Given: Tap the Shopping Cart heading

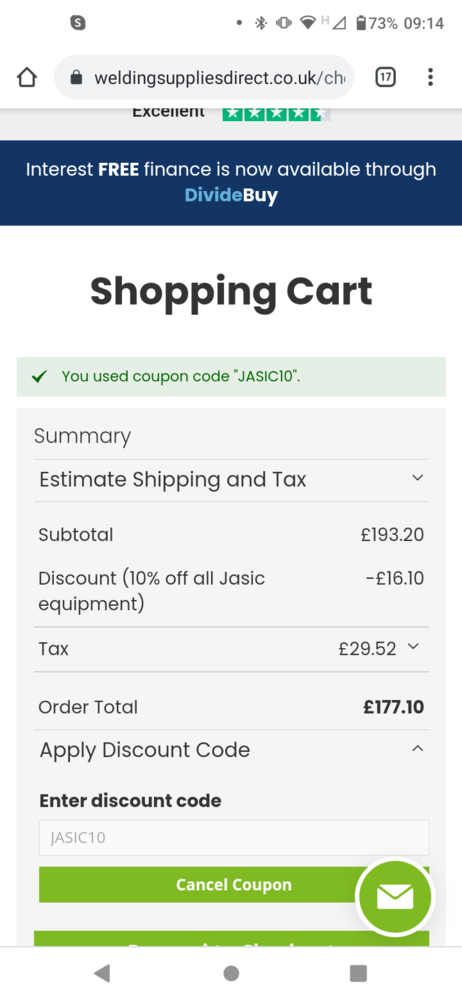Looking at the screenshot, I should tap(231, 292).
